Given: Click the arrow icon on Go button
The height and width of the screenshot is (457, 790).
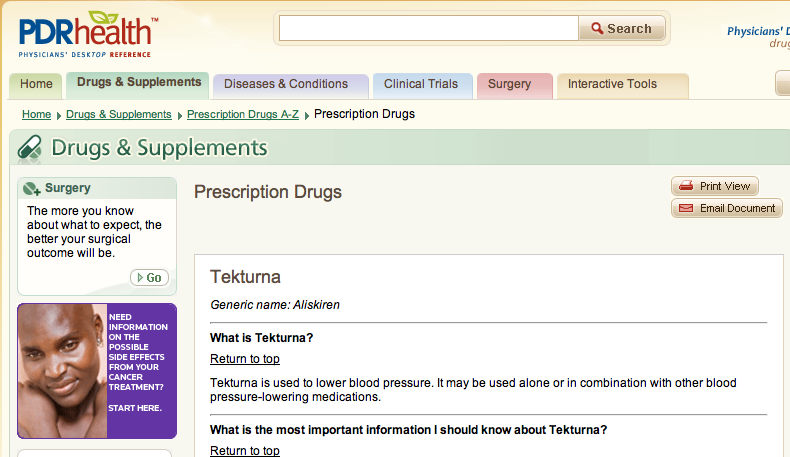Looking at the screenshot, I should (140, 278).
